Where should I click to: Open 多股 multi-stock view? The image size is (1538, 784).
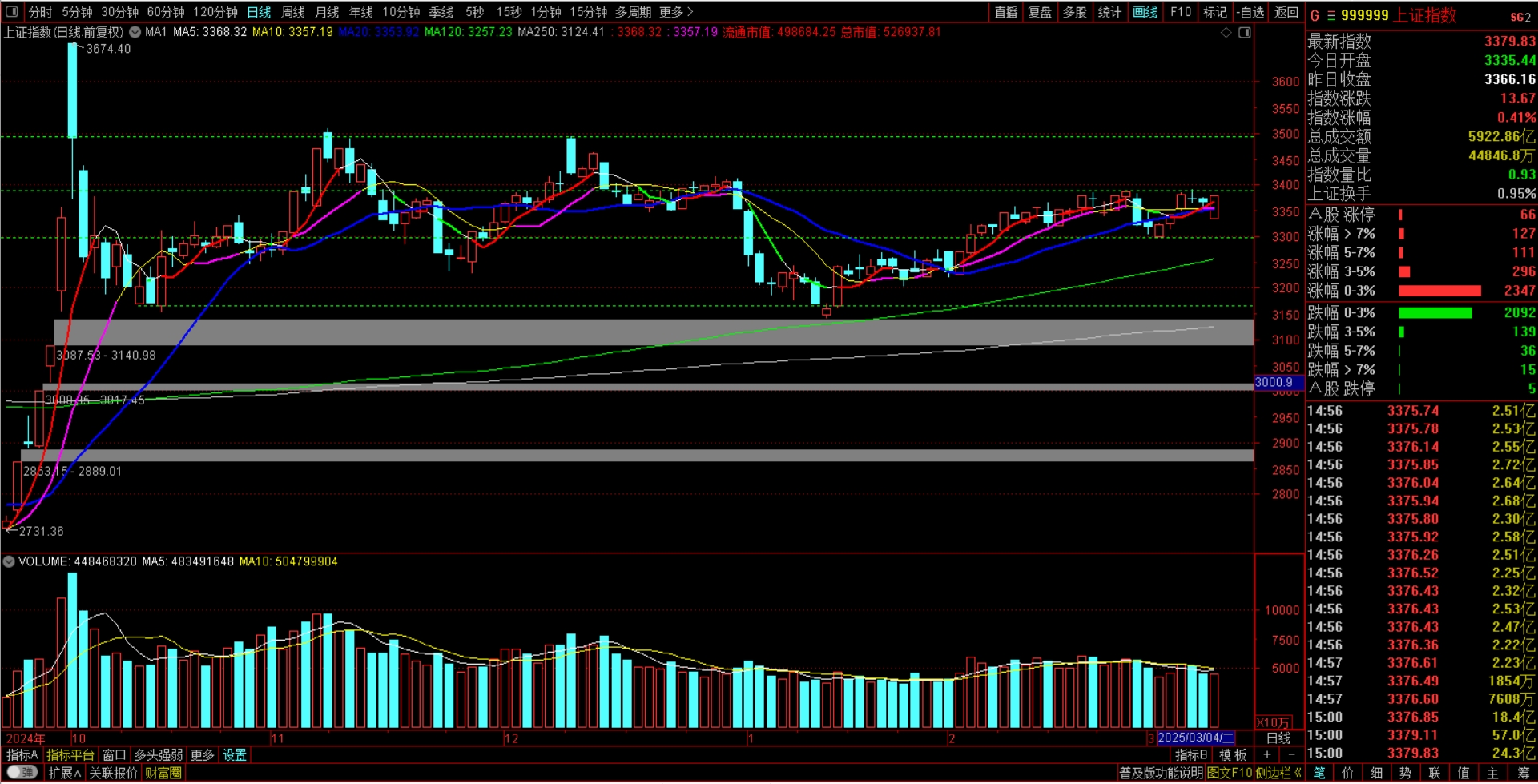click(x=1075, y=12)
